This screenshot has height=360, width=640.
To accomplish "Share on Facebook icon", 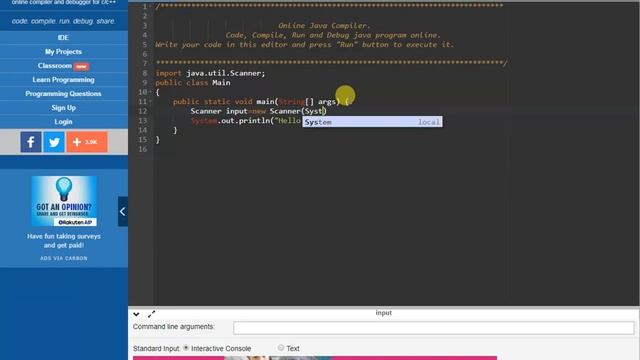I will [x=31, y=142].
